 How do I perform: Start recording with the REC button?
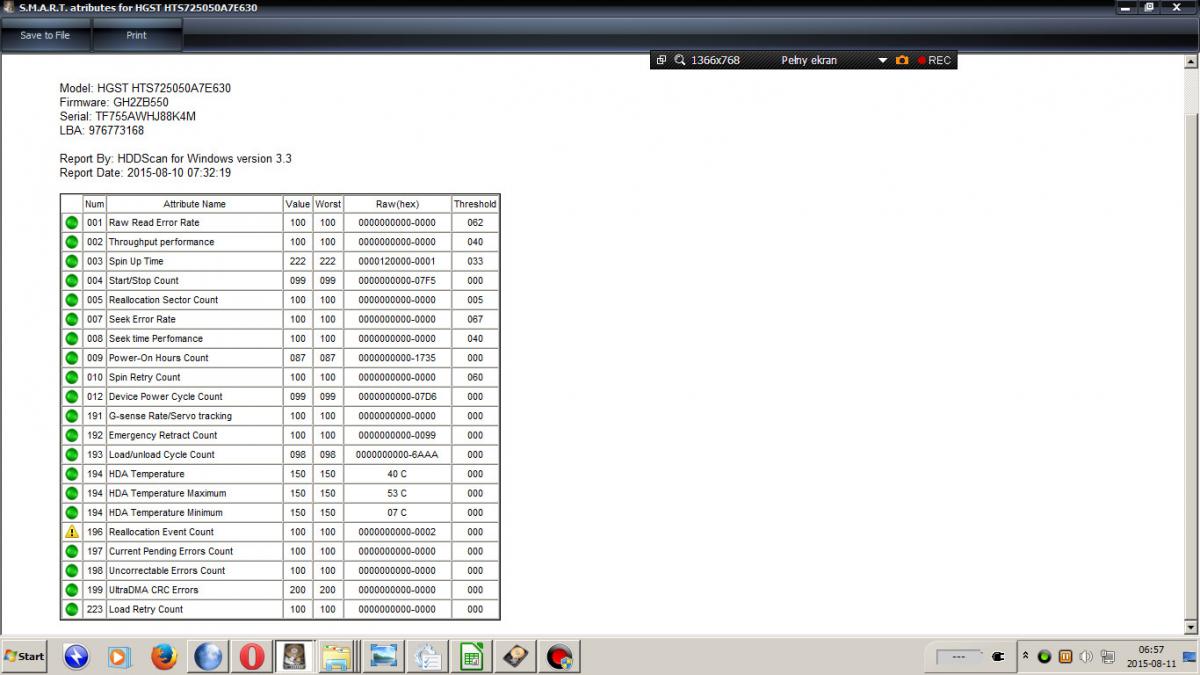click(934, 60)
